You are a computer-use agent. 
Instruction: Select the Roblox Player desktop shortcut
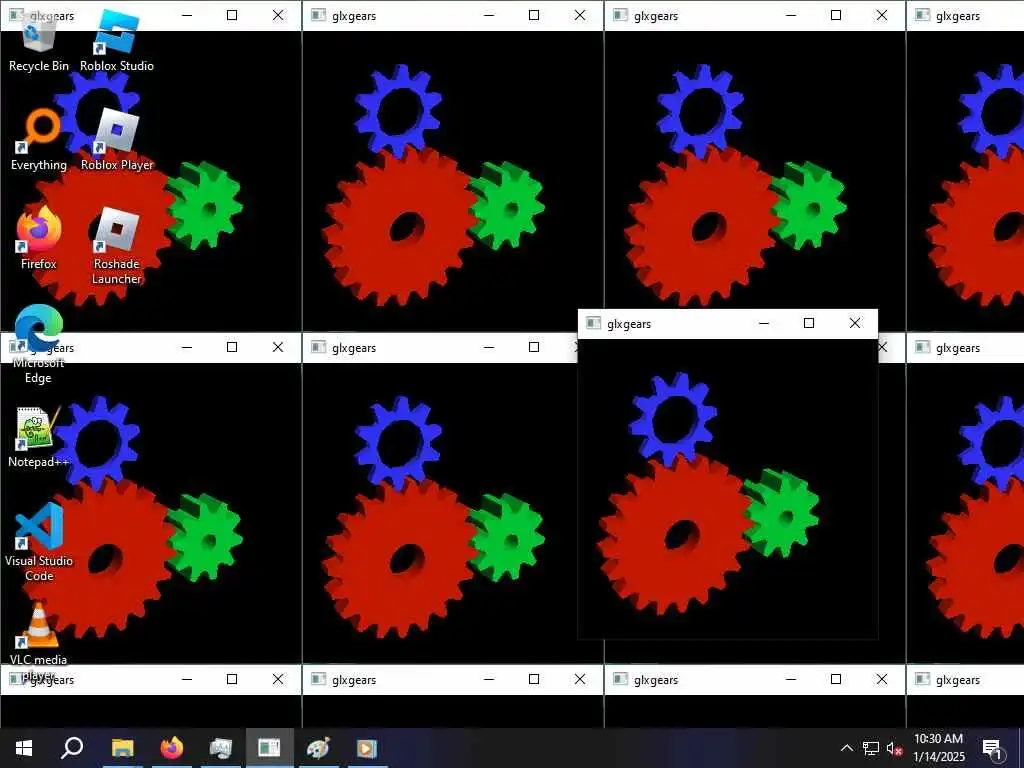click(117, 140)
